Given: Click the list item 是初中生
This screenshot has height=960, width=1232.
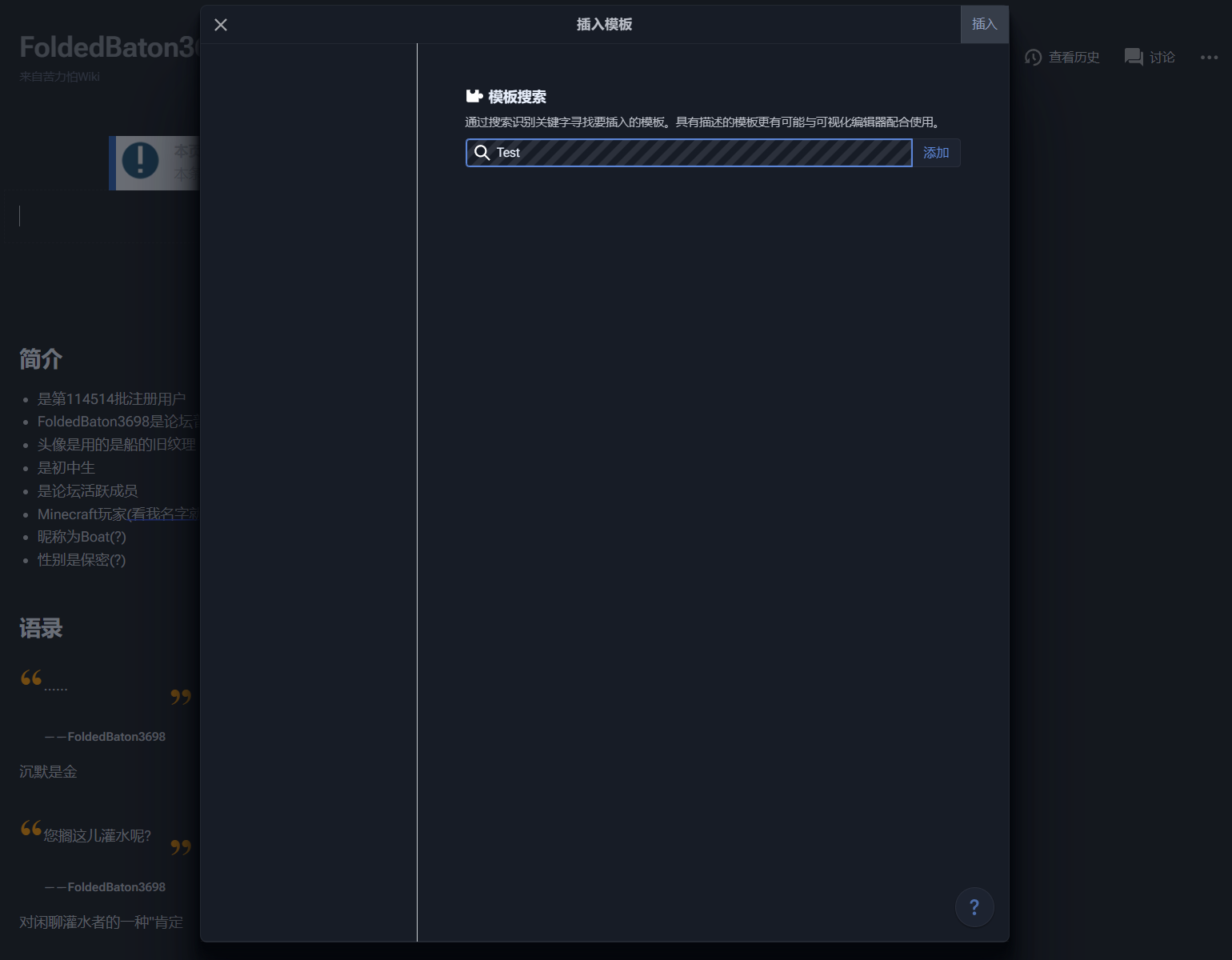Looking at the screenshot, I should point(66,468).
